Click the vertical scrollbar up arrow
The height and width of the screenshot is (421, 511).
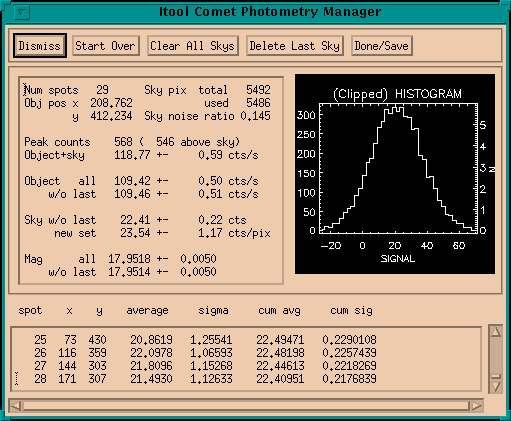(496, 332)
